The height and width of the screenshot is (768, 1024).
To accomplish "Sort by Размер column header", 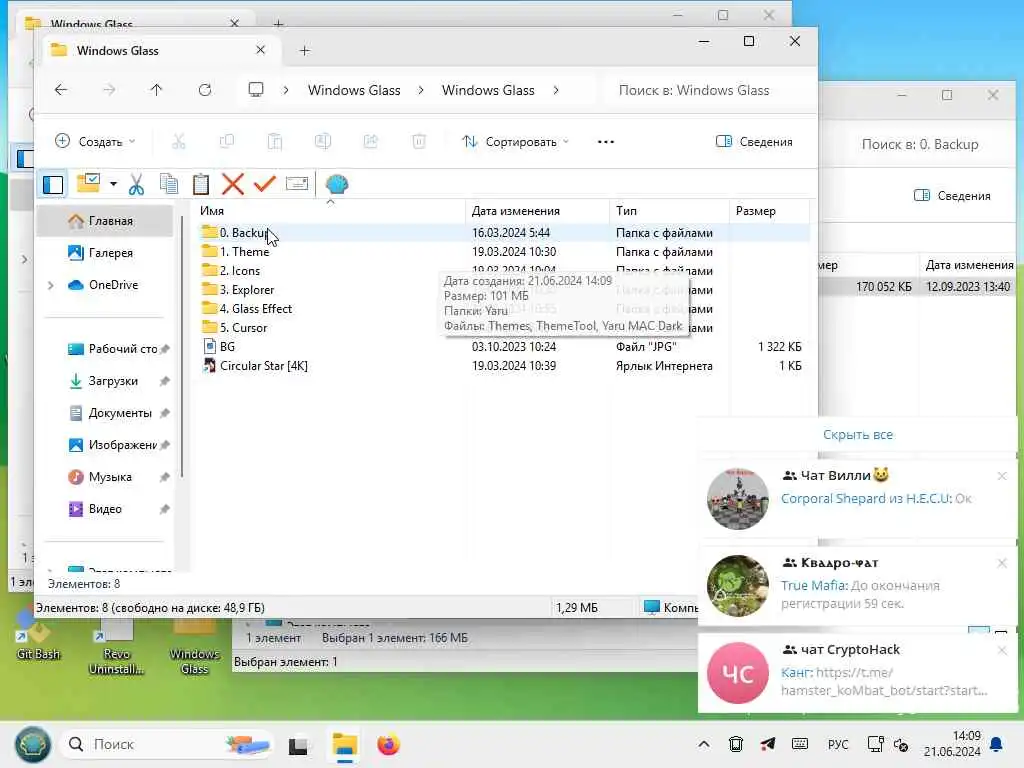I will point(769,211).
